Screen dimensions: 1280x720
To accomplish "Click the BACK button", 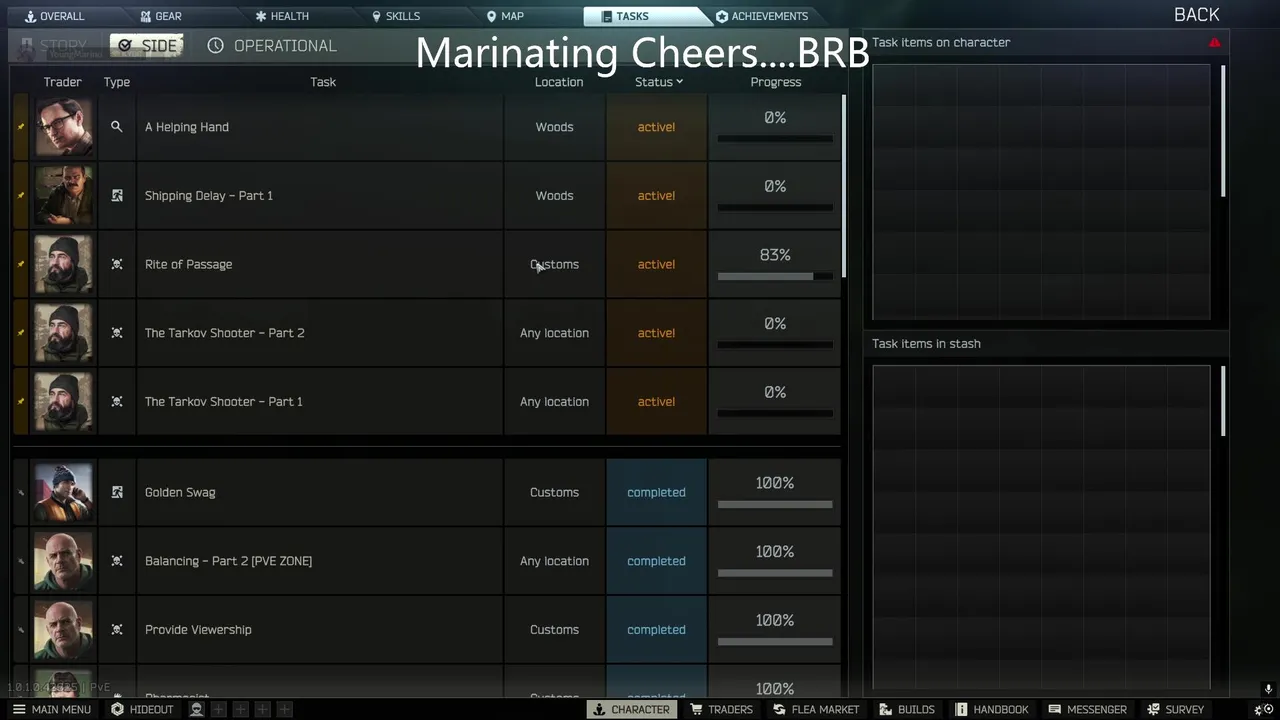I will (x=1196, y=14).
